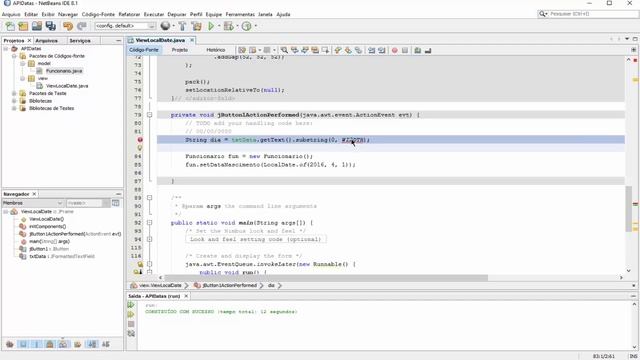Click the Clean and Build Project icon

click(x=196, y=26)
